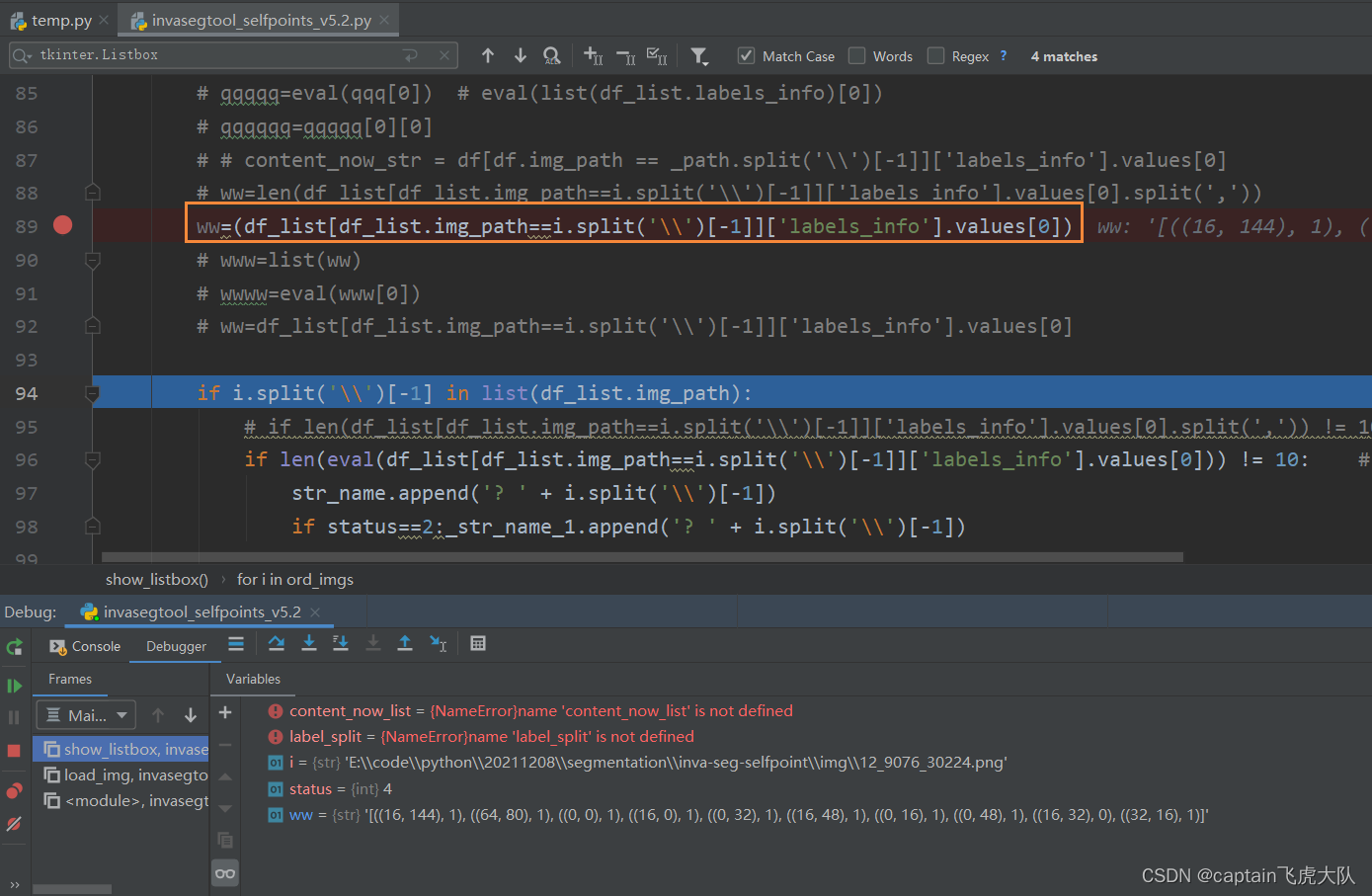The height and width of the screenshot is (896, 1372).
Task: Open the search history dropdown
Action: click(x=22, y=55)
